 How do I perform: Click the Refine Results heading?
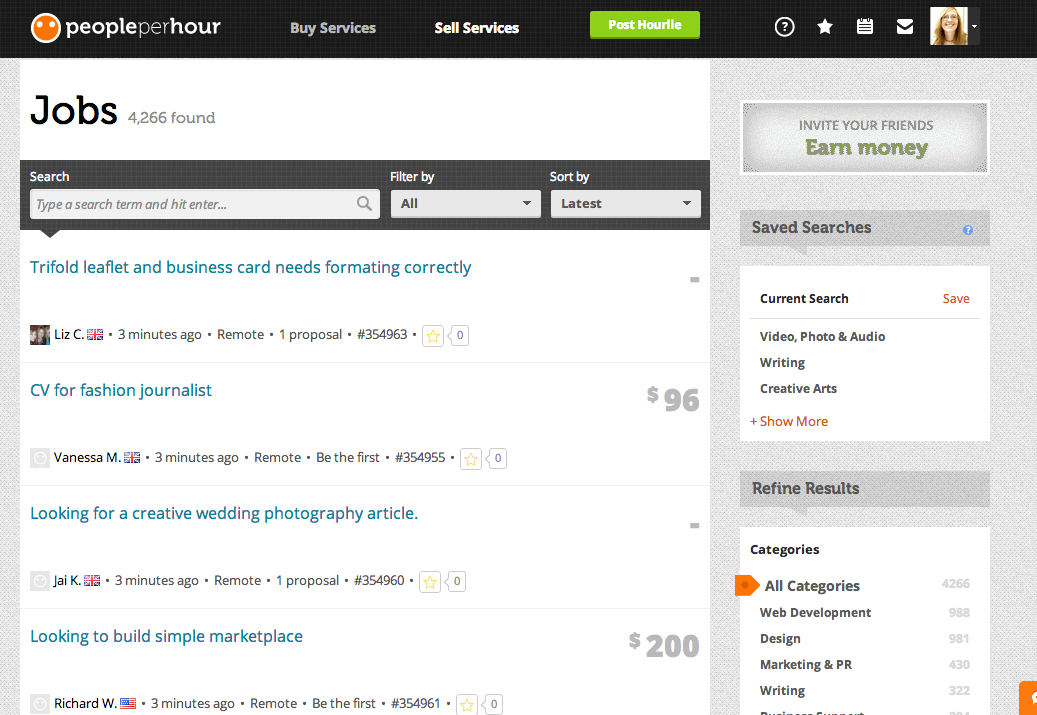click(x=806, y=489)
